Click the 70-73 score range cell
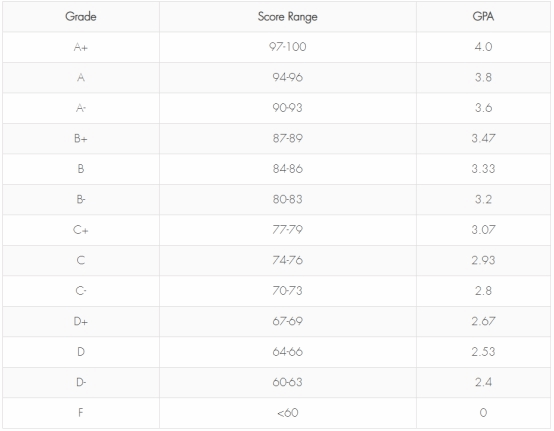This screenshot has height=431, width=554. click(288, 291)
